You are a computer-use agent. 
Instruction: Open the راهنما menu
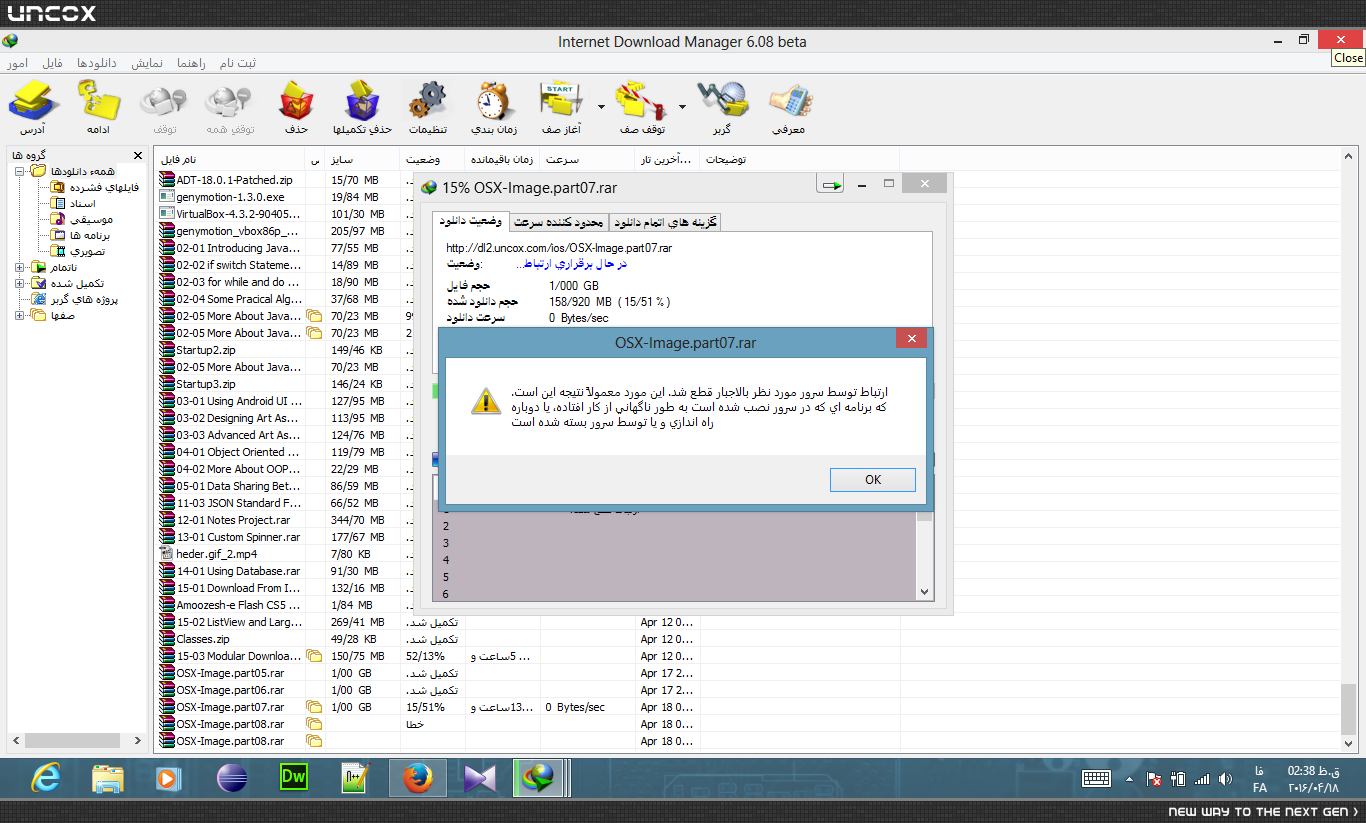[191, 63]
